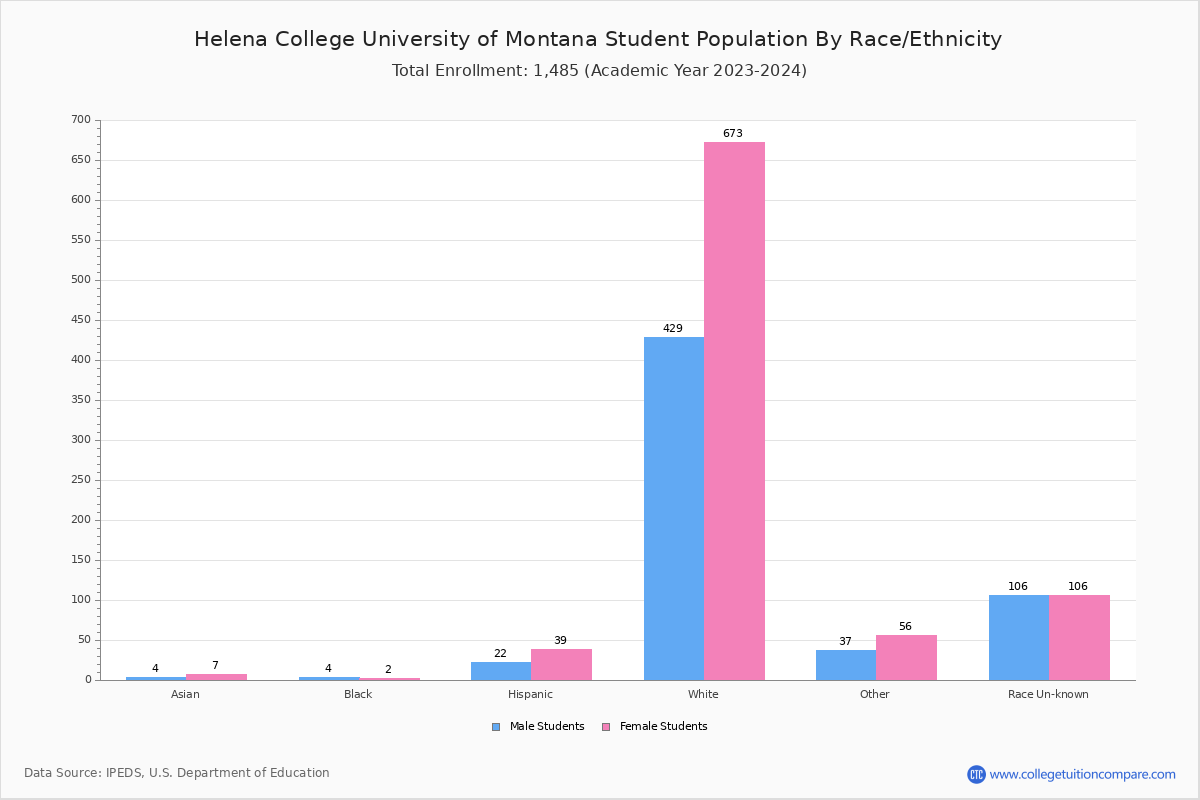Select the Other male students bar

point(845,665)
